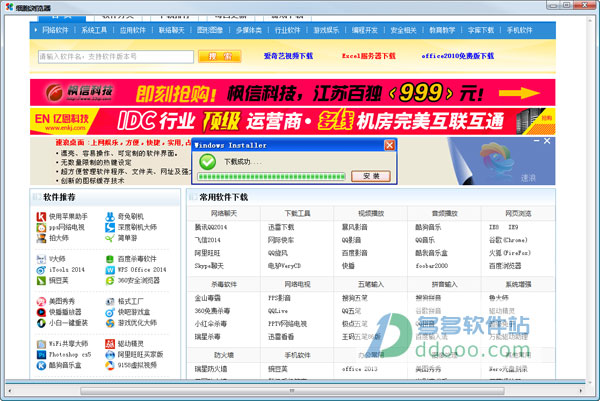Open the 奇兔刷机 rabbit icon
This screenshot has width=600, height=401.
[110, 217]
